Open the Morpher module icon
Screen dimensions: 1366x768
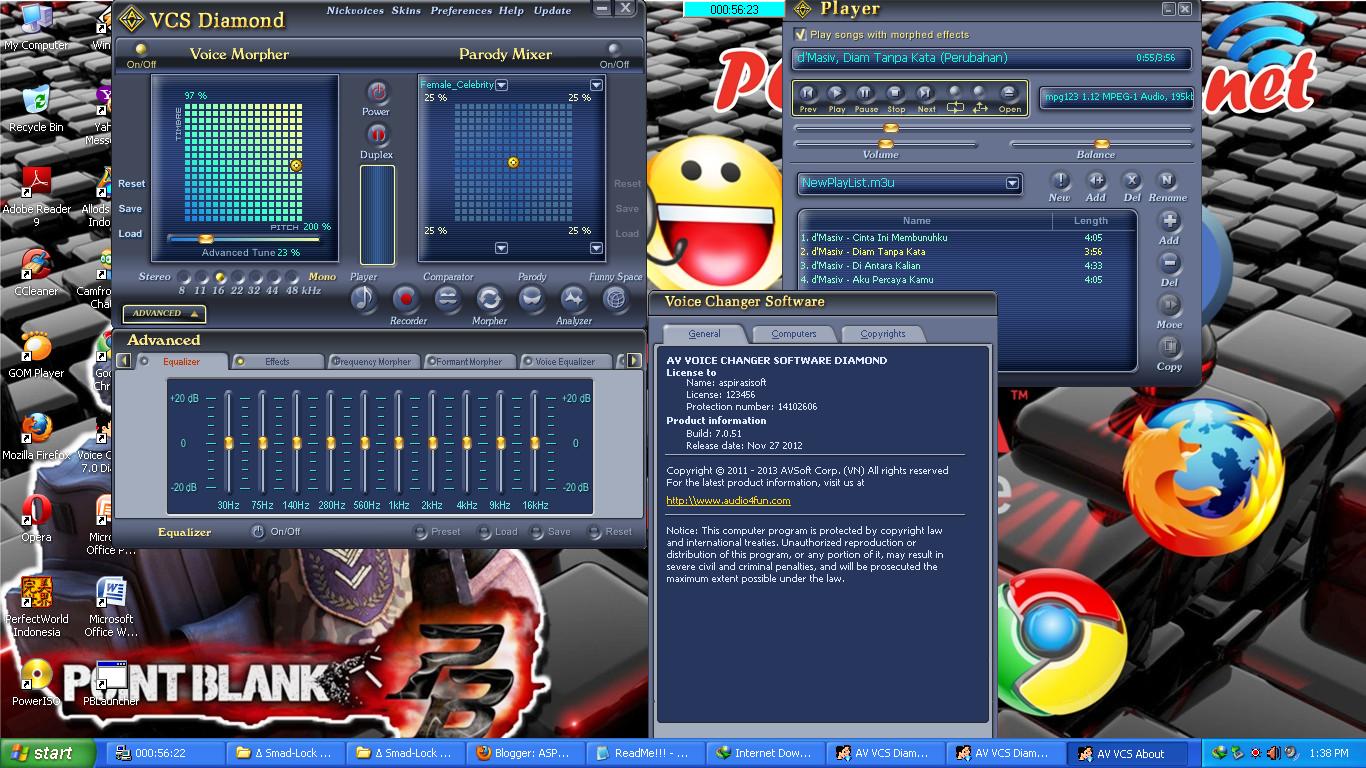[x=489, y=298]
